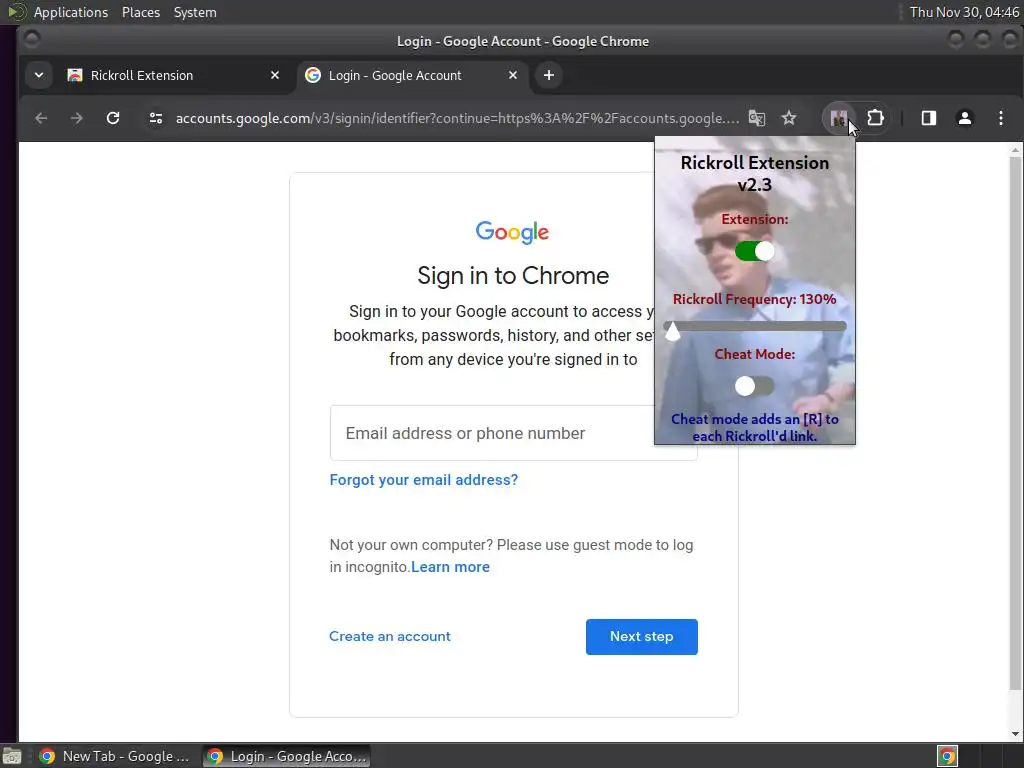1024x768 pixels.
Task: Click the Google logo on sign-in card
Action: (513, 232)
